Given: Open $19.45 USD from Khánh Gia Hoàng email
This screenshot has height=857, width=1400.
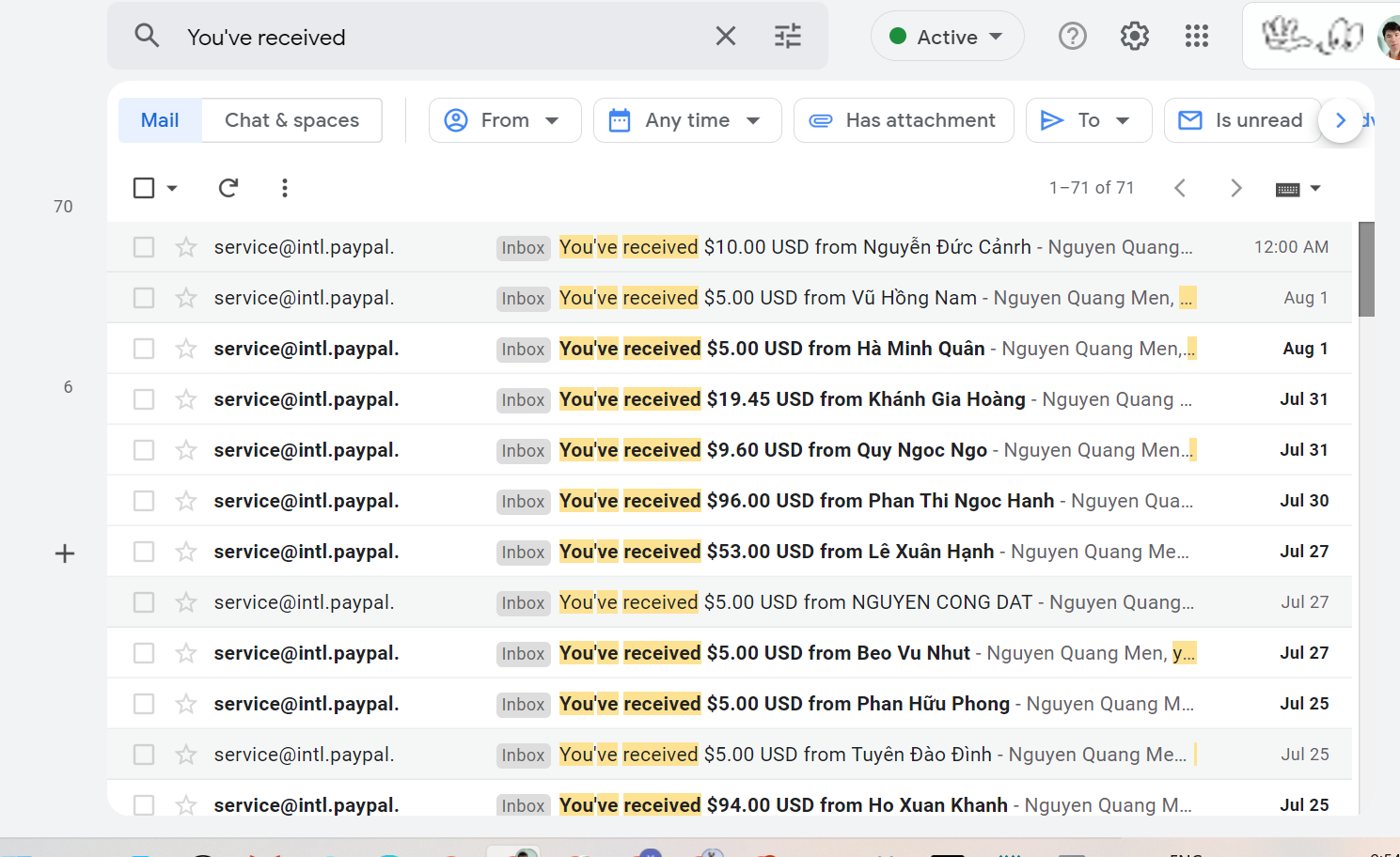Looking at the screenshot, I should point(729,399).
